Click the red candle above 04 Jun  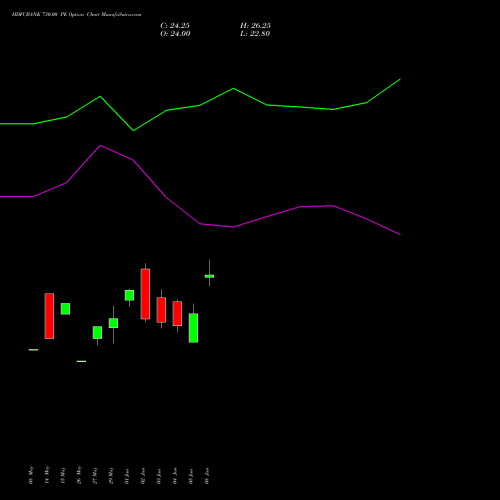pyautogui.click(x=177, y=313)
